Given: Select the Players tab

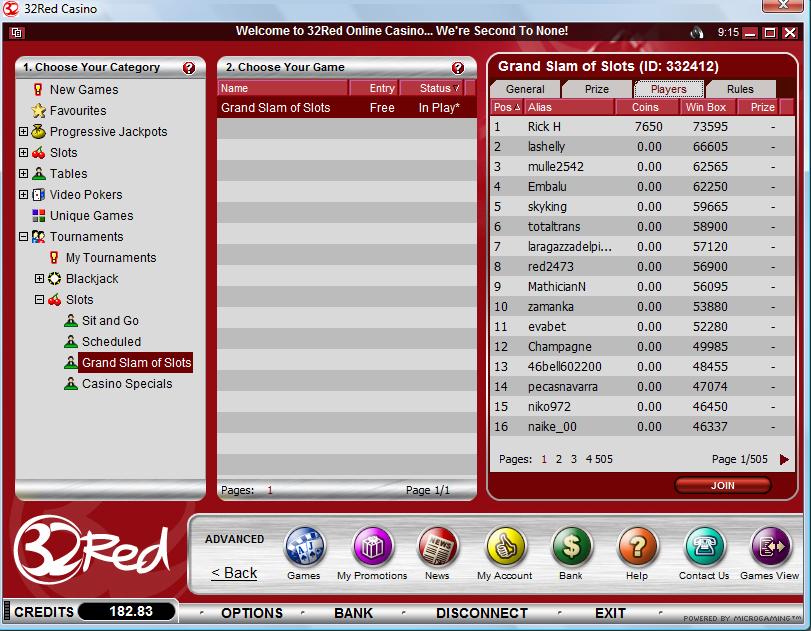Looking at the screenshot, I should tap(669, 89).
